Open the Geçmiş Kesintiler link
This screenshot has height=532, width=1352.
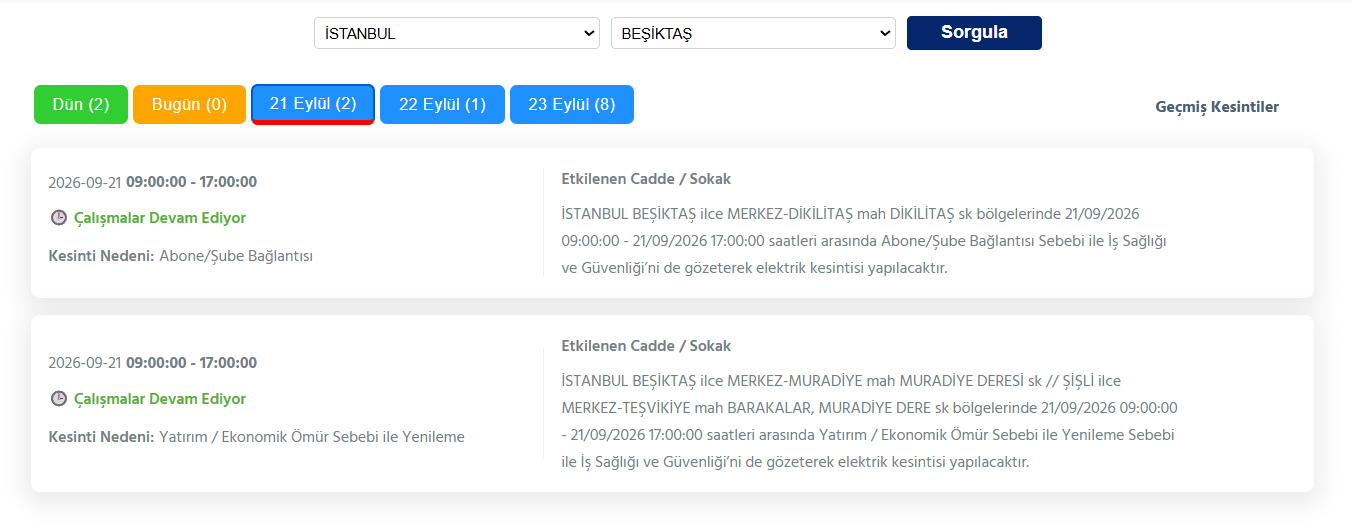click(1217, 107)
